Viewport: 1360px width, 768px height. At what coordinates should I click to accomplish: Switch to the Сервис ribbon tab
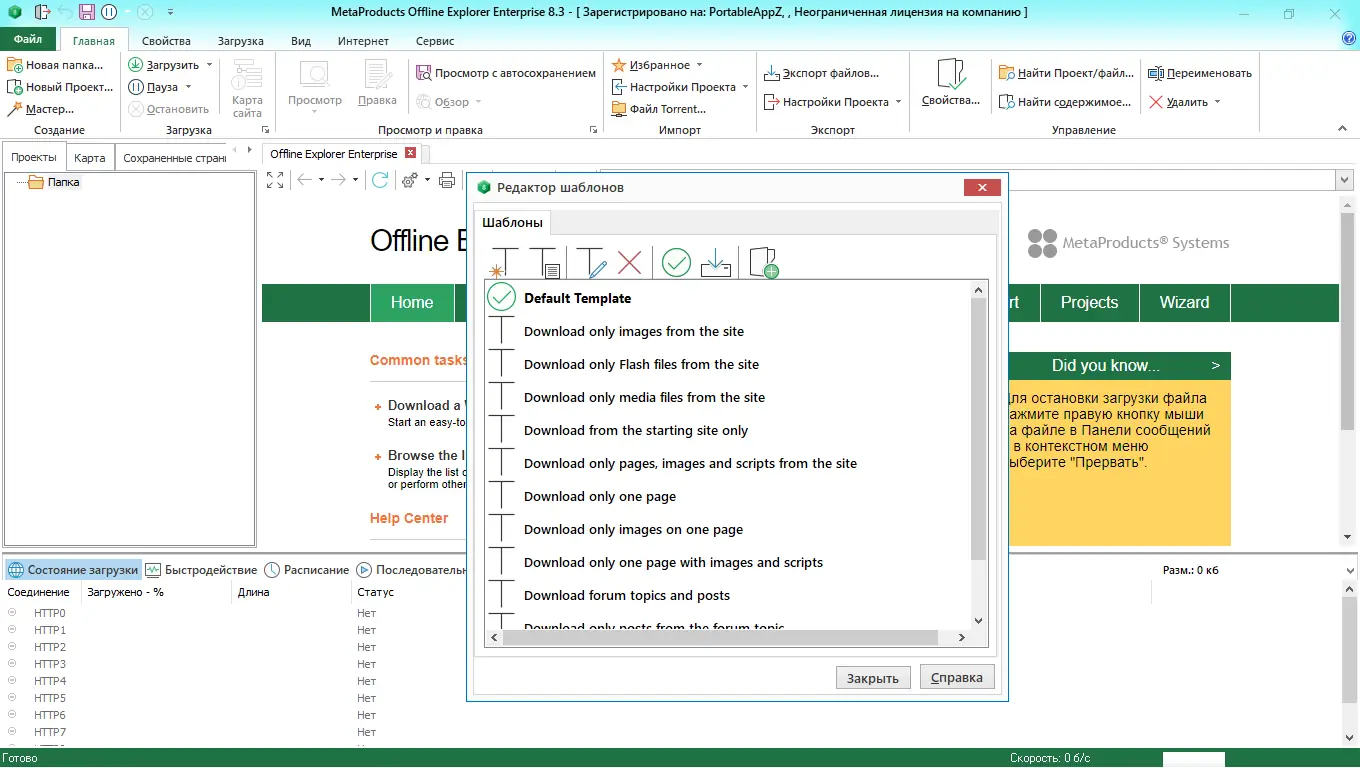tap(435, 41)
